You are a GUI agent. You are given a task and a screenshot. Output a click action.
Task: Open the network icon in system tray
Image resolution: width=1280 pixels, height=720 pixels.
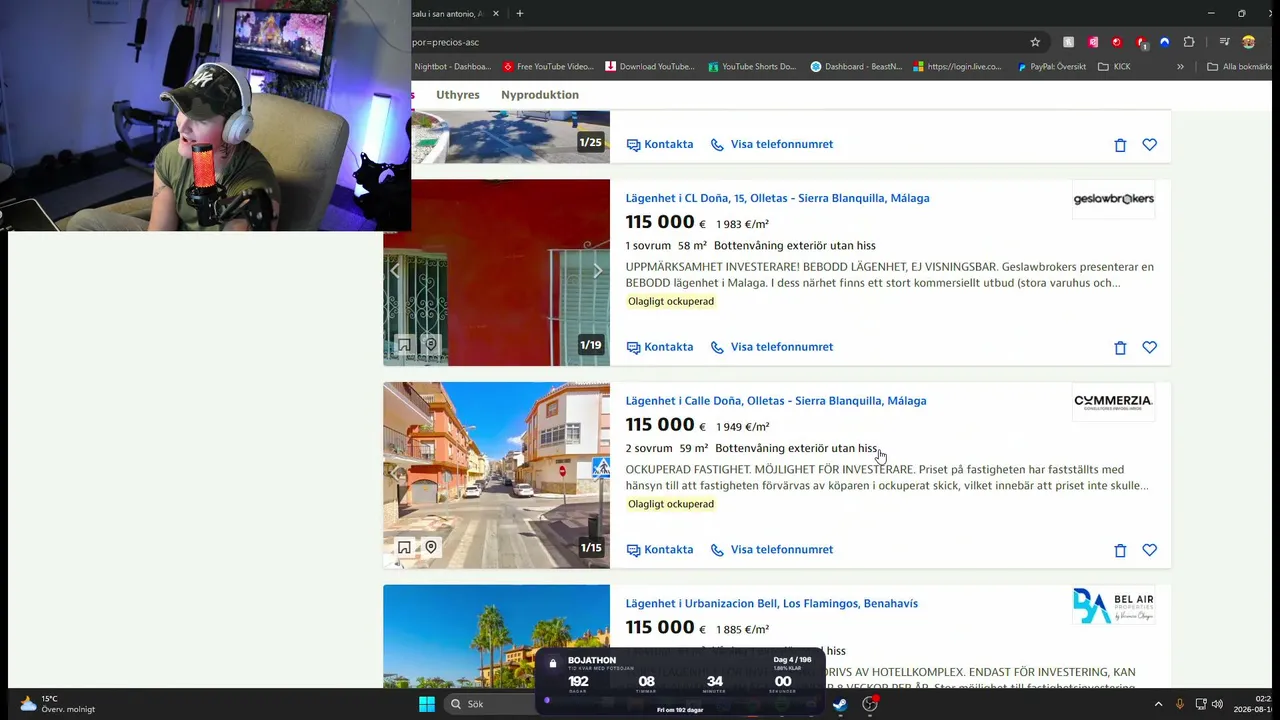pos(1200,704)
